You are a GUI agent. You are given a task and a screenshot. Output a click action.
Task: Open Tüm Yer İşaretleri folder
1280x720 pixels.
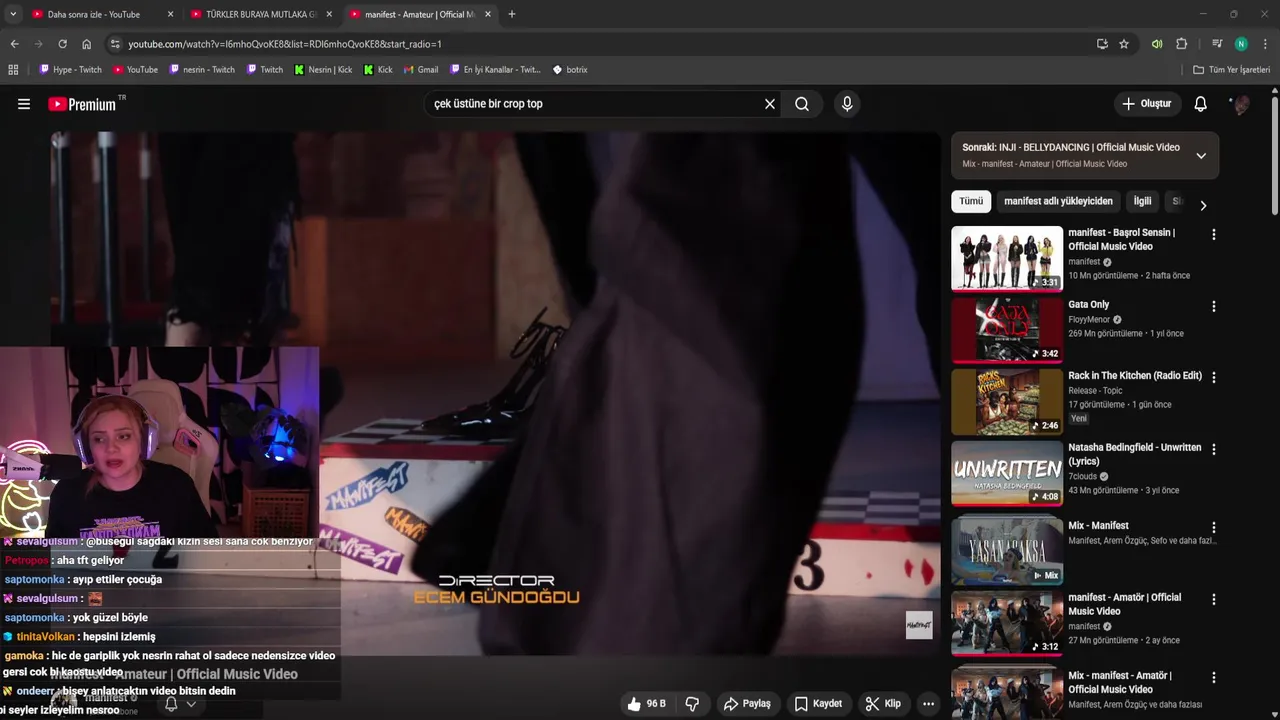[x=1232, y=70]
